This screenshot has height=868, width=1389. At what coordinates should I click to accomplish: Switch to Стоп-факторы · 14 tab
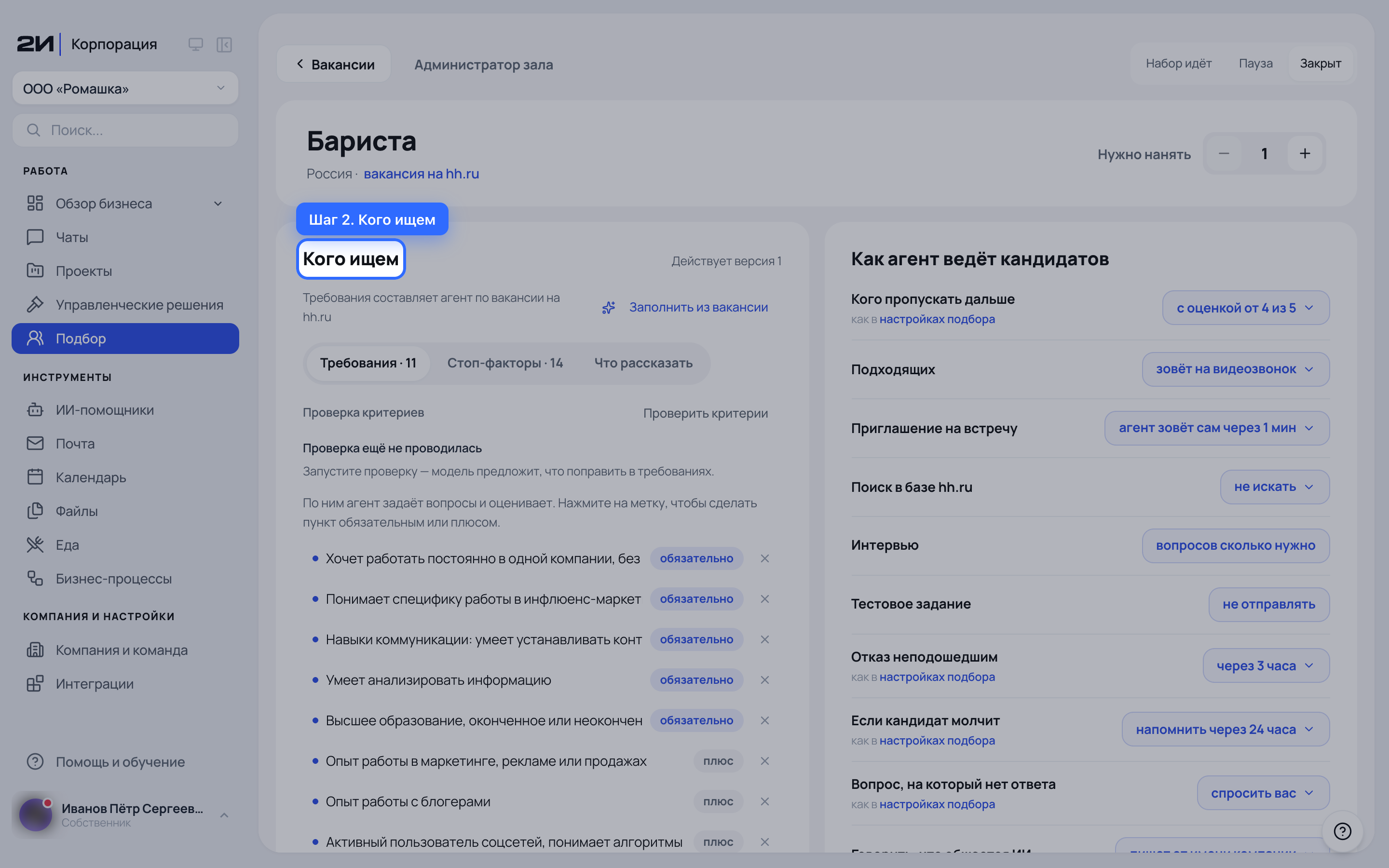[x=505, y=363]
